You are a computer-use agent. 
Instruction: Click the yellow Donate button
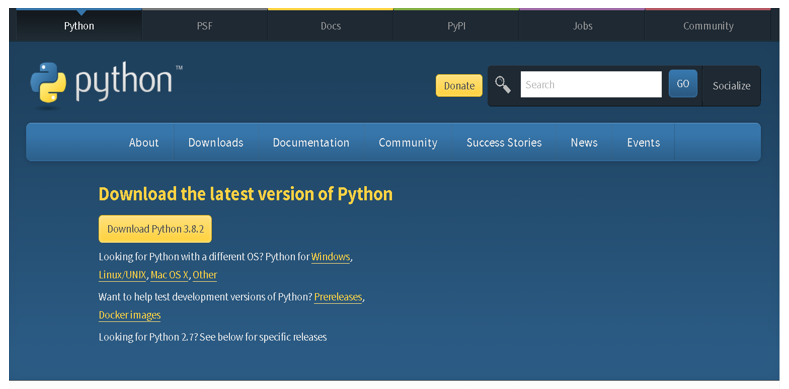click(x=459, y=86)
